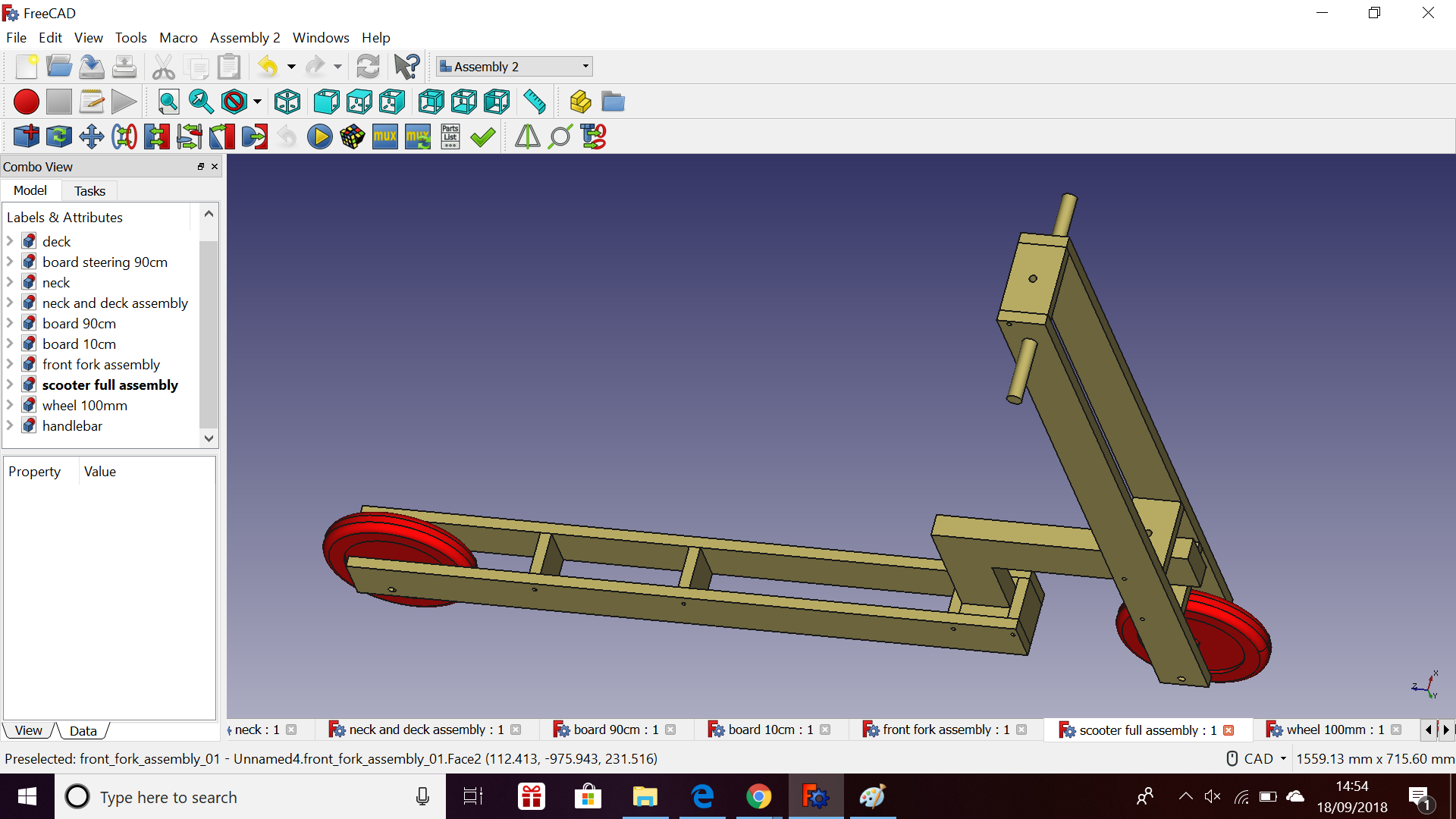Switch to the View property tab

(x=29, y=730)
